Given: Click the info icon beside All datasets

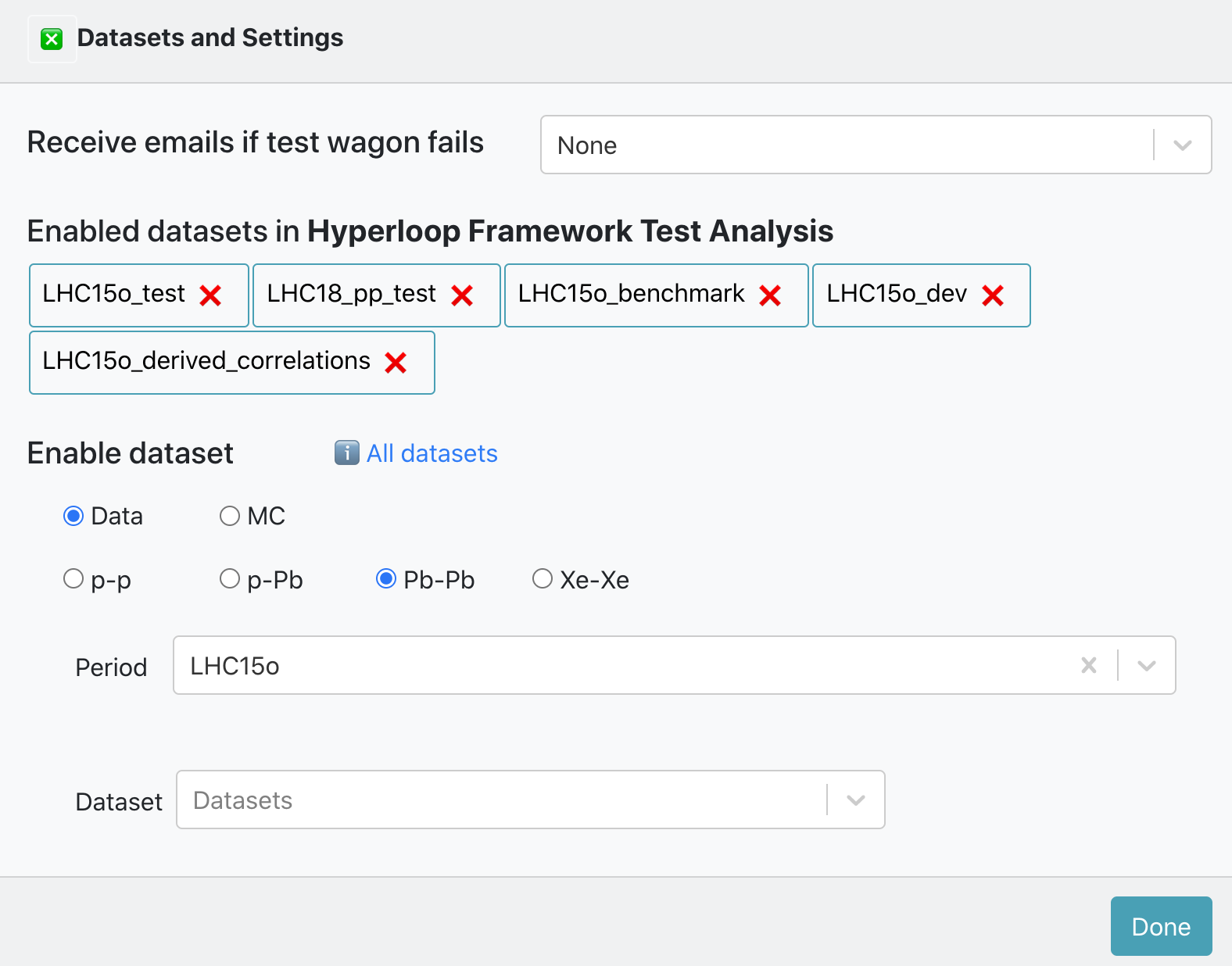Looking at the screenshot, I should click(x=346, y=453).
